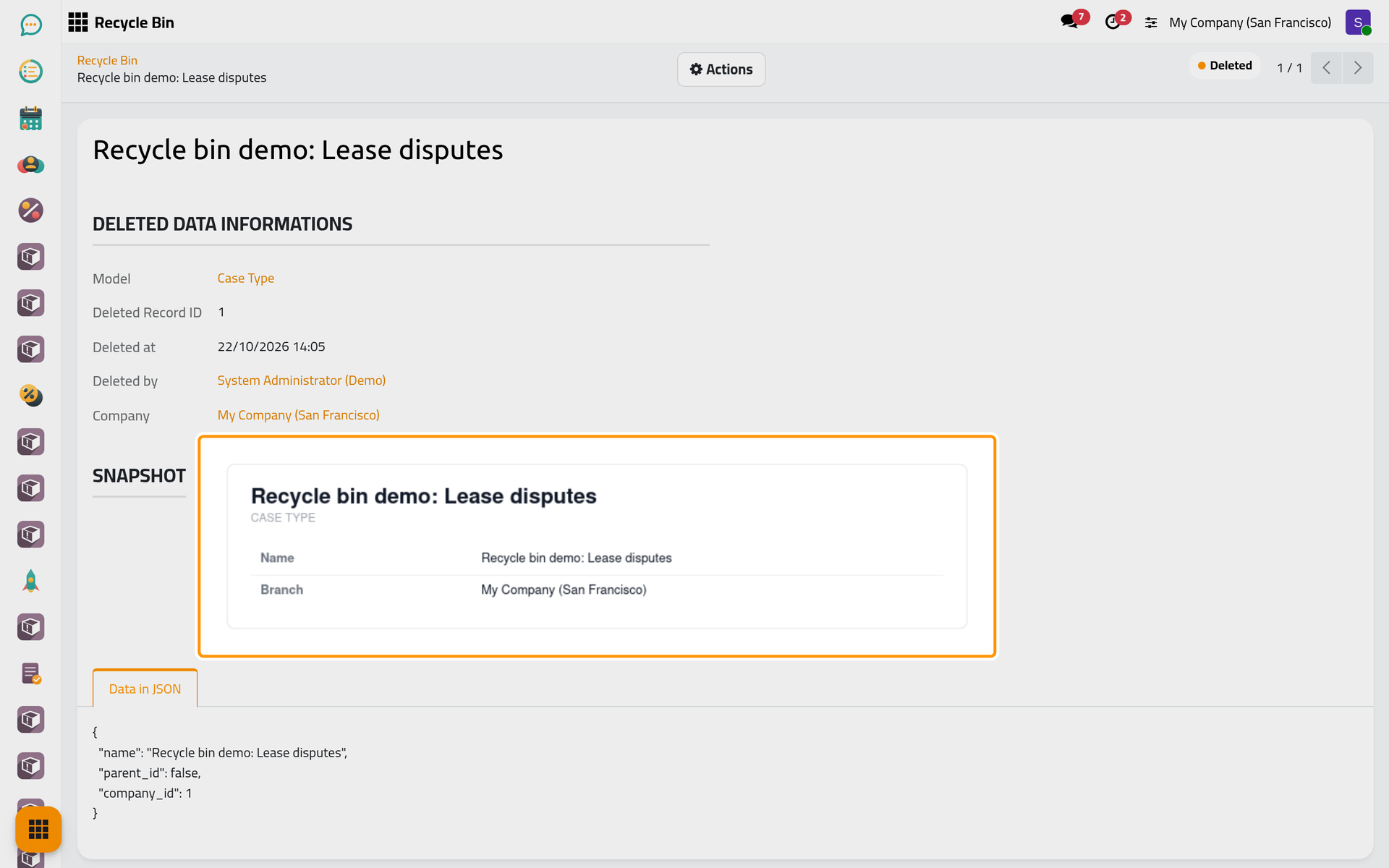Click the orange apps grid floating button

pos(38,829)
